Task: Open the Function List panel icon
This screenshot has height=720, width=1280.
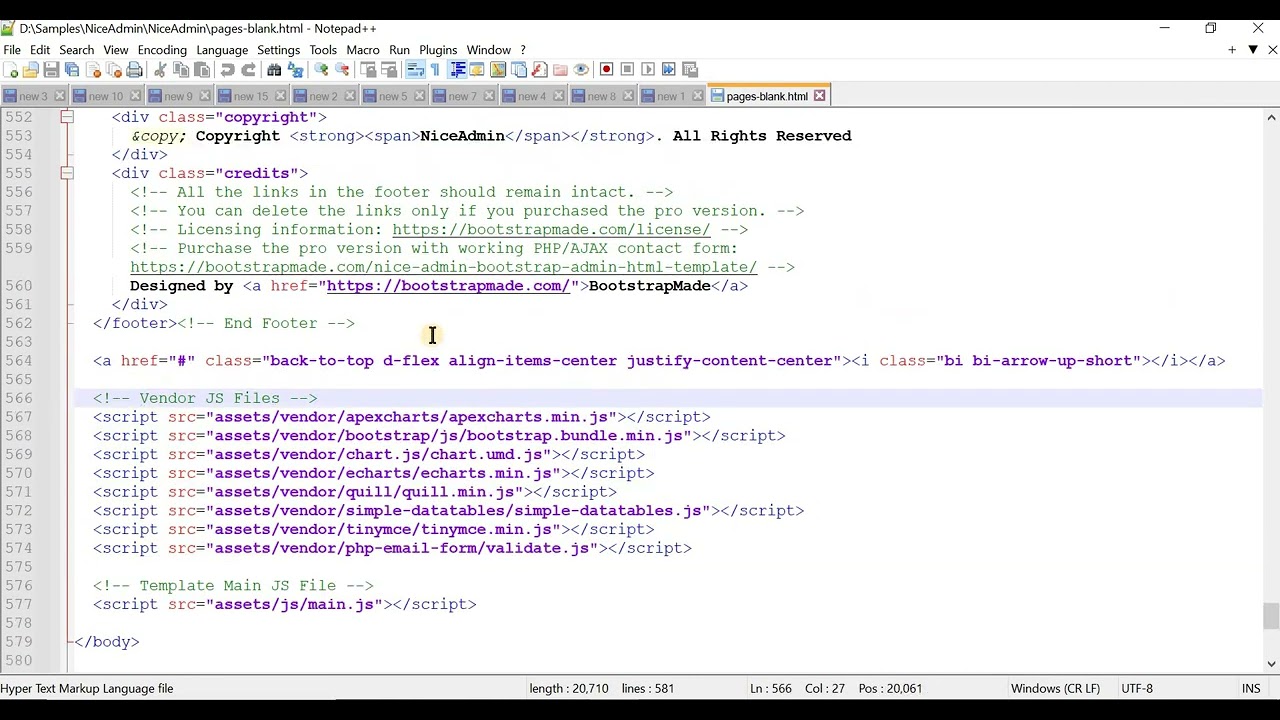Action: tap(540, 69)
